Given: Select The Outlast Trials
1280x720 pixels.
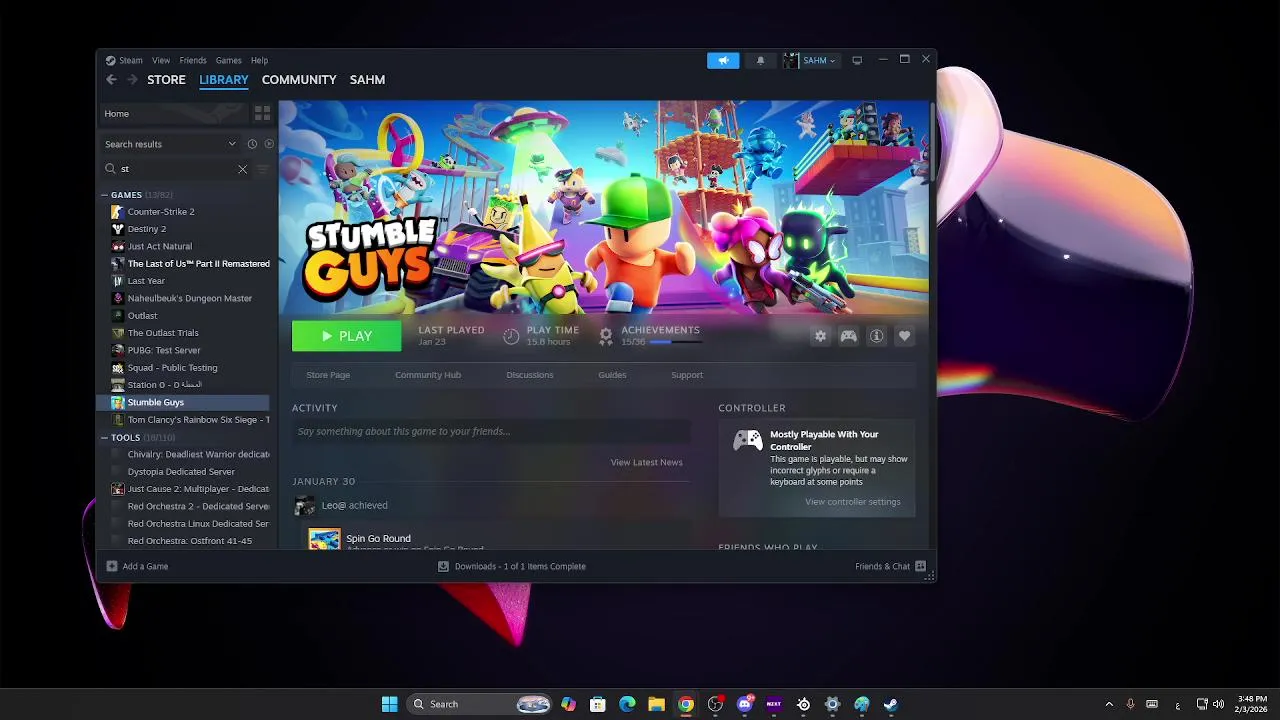Looking at the screenshot, I should 163,333.
